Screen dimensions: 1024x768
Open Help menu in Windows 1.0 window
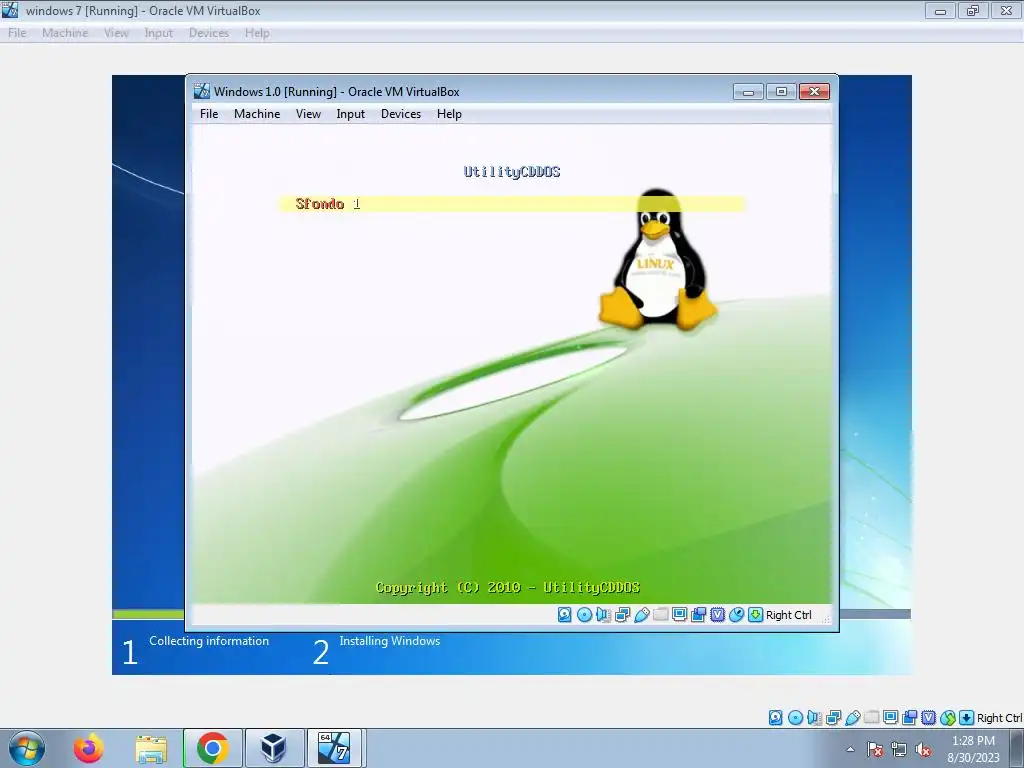tap(449, 114)
